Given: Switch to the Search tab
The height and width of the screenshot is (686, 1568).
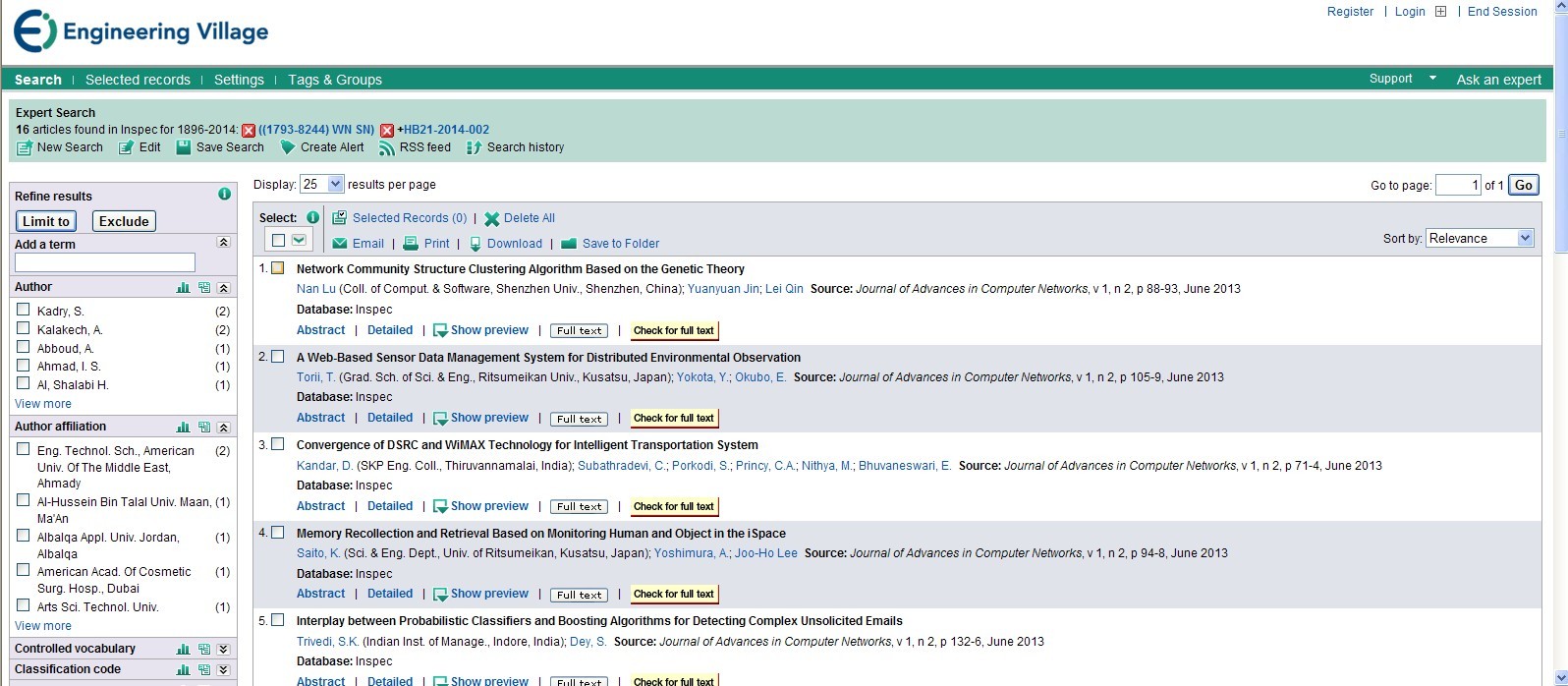Looking at the screenshot, I should [38, 80].
